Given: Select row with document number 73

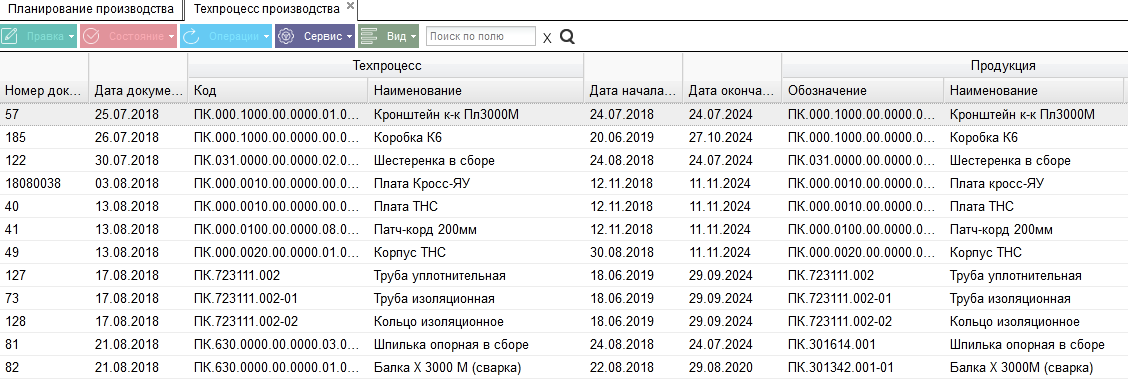Looking at the screenshot, I should tap(564, 298).
